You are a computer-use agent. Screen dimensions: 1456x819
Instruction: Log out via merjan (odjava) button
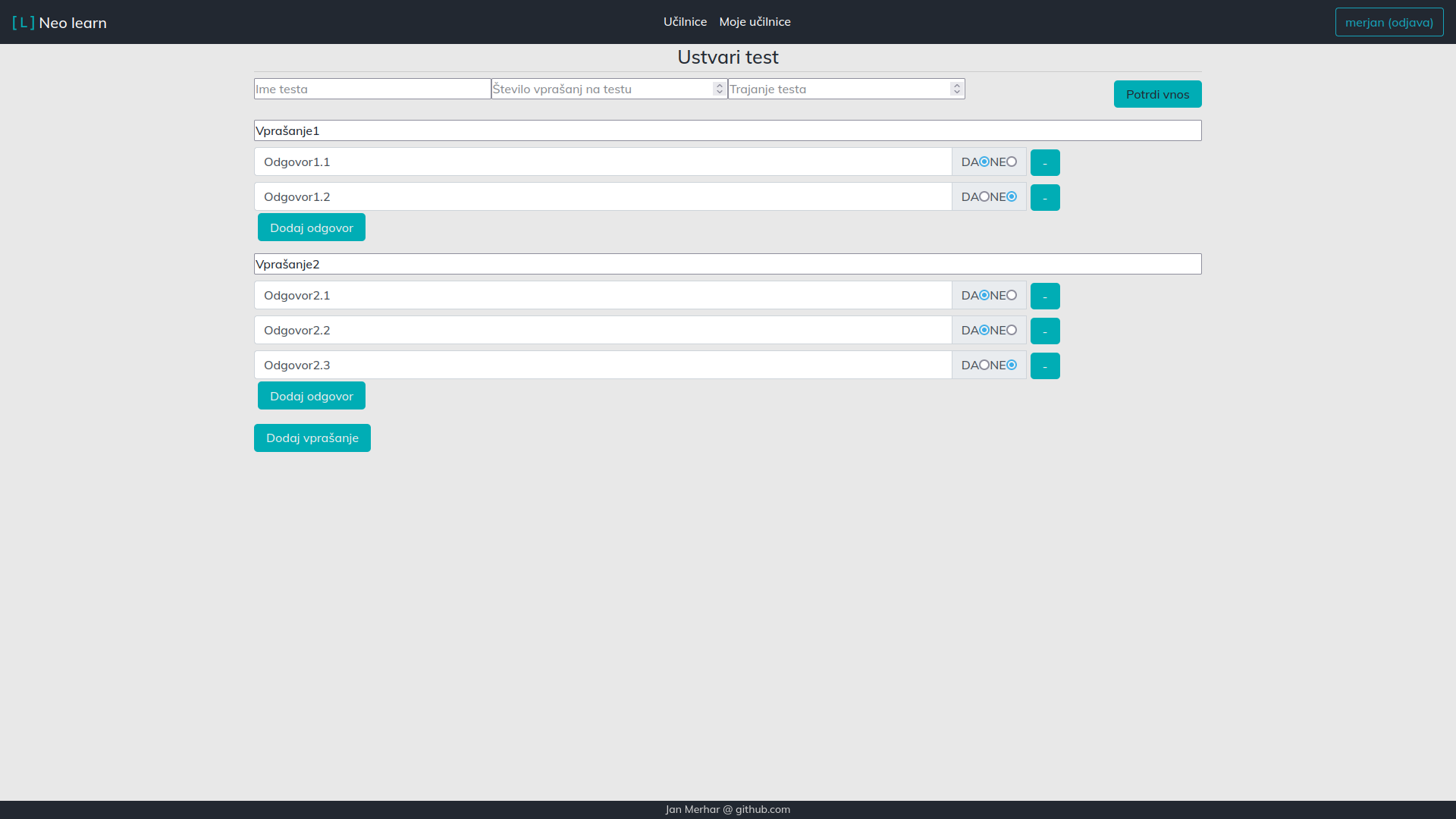click(1389, 22)
